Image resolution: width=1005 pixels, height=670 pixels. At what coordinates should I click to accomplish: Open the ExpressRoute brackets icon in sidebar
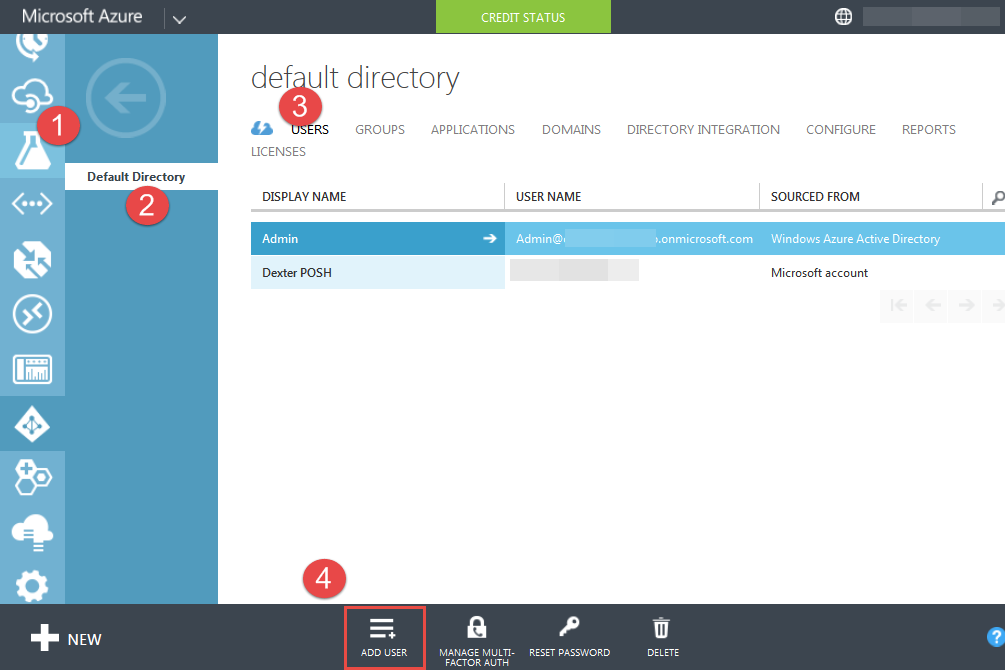click(x=32, y=204)
